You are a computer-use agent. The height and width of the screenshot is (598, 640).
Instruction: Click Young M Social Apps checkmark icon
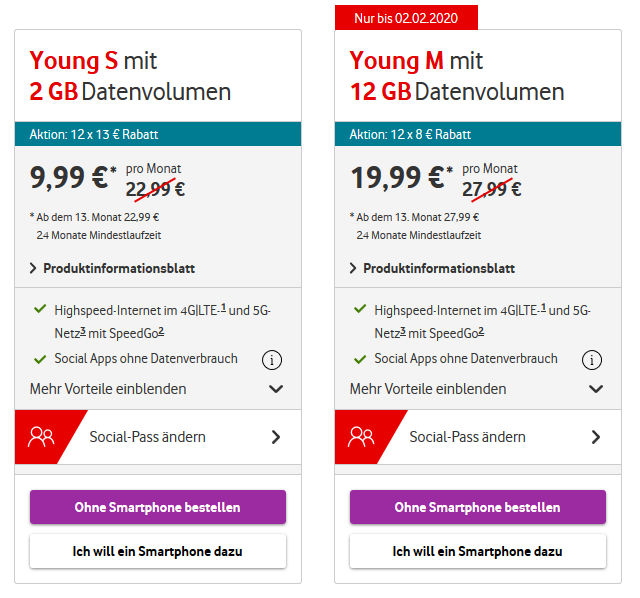pos(360,358)
